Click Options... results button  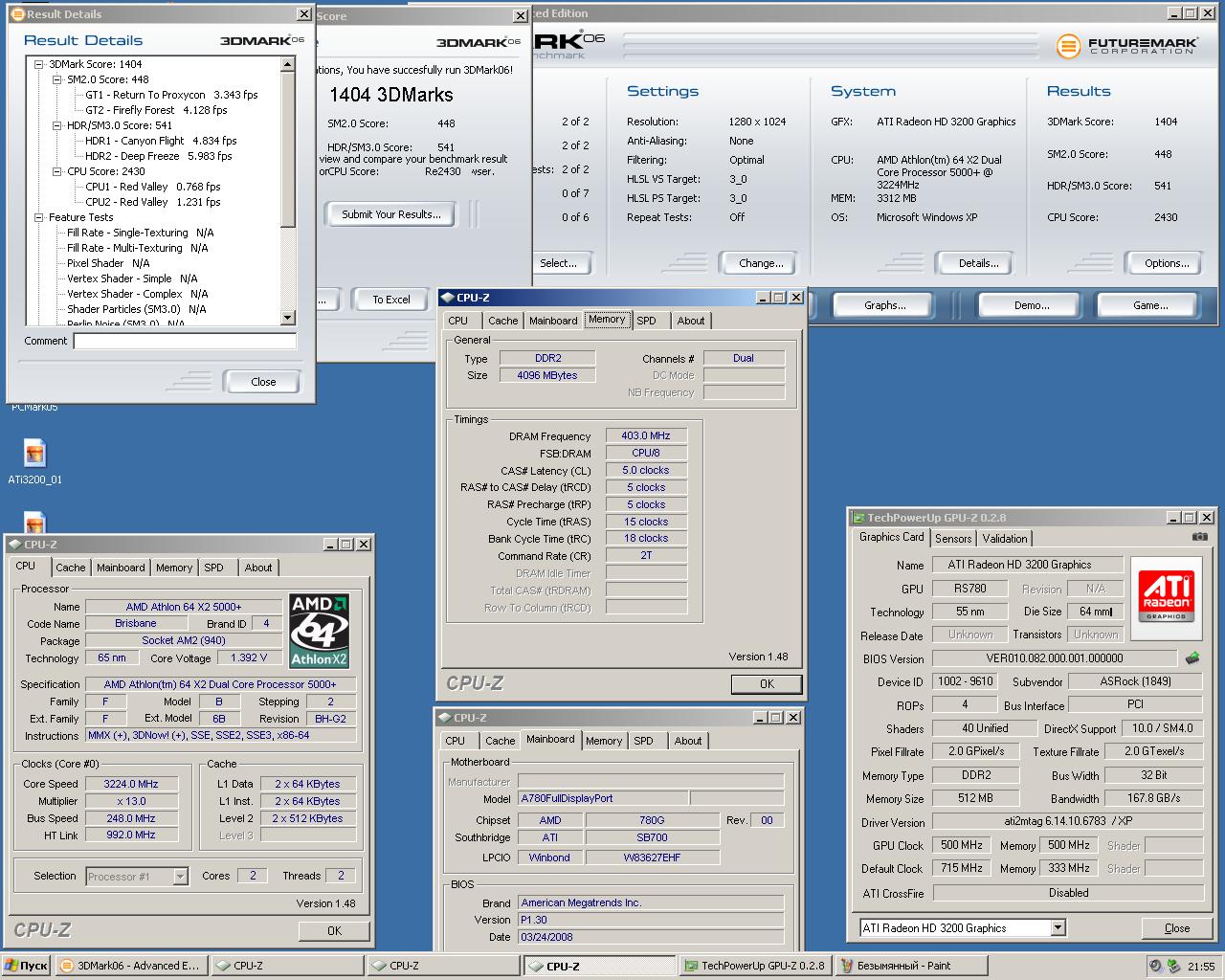[x=1167, y=263]
